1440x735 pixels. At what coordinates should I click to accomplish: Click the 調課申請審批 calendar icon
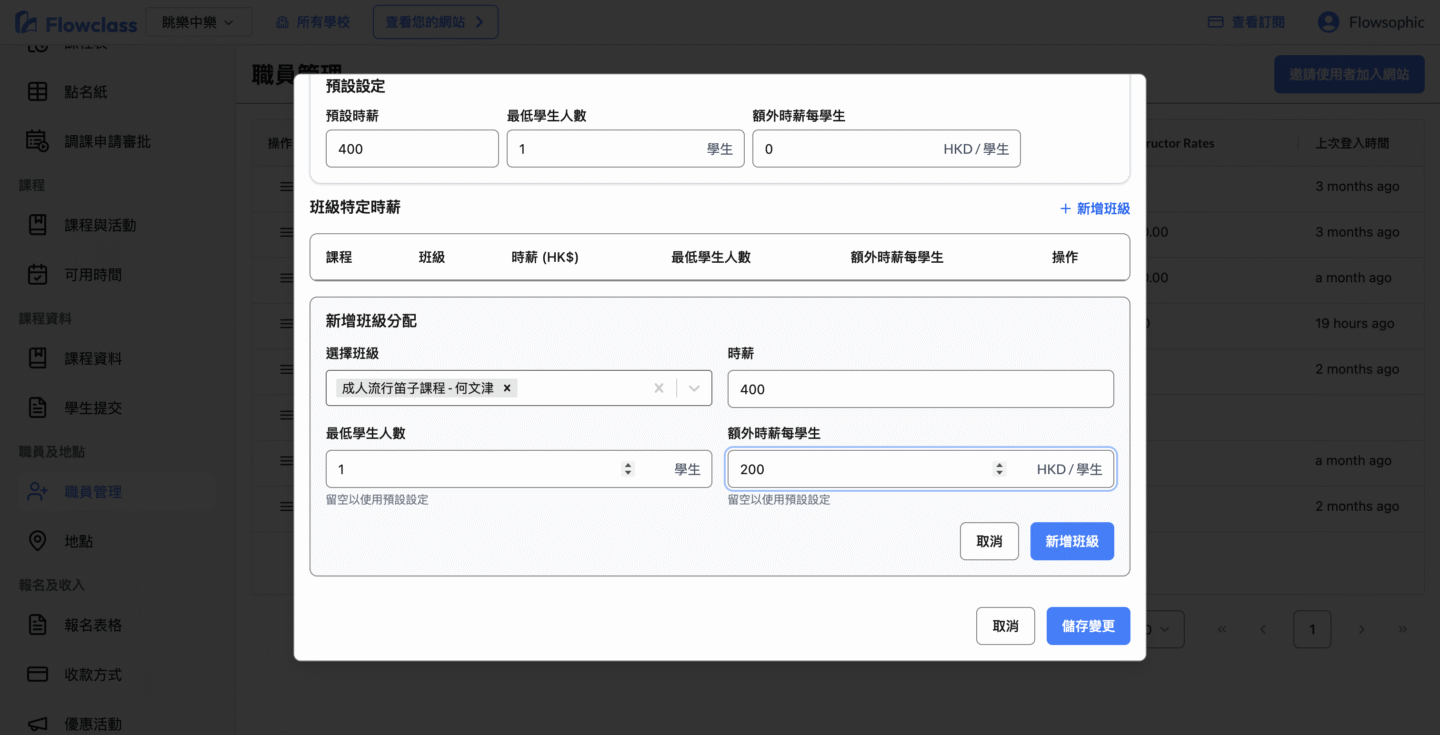tap(37, 142)
